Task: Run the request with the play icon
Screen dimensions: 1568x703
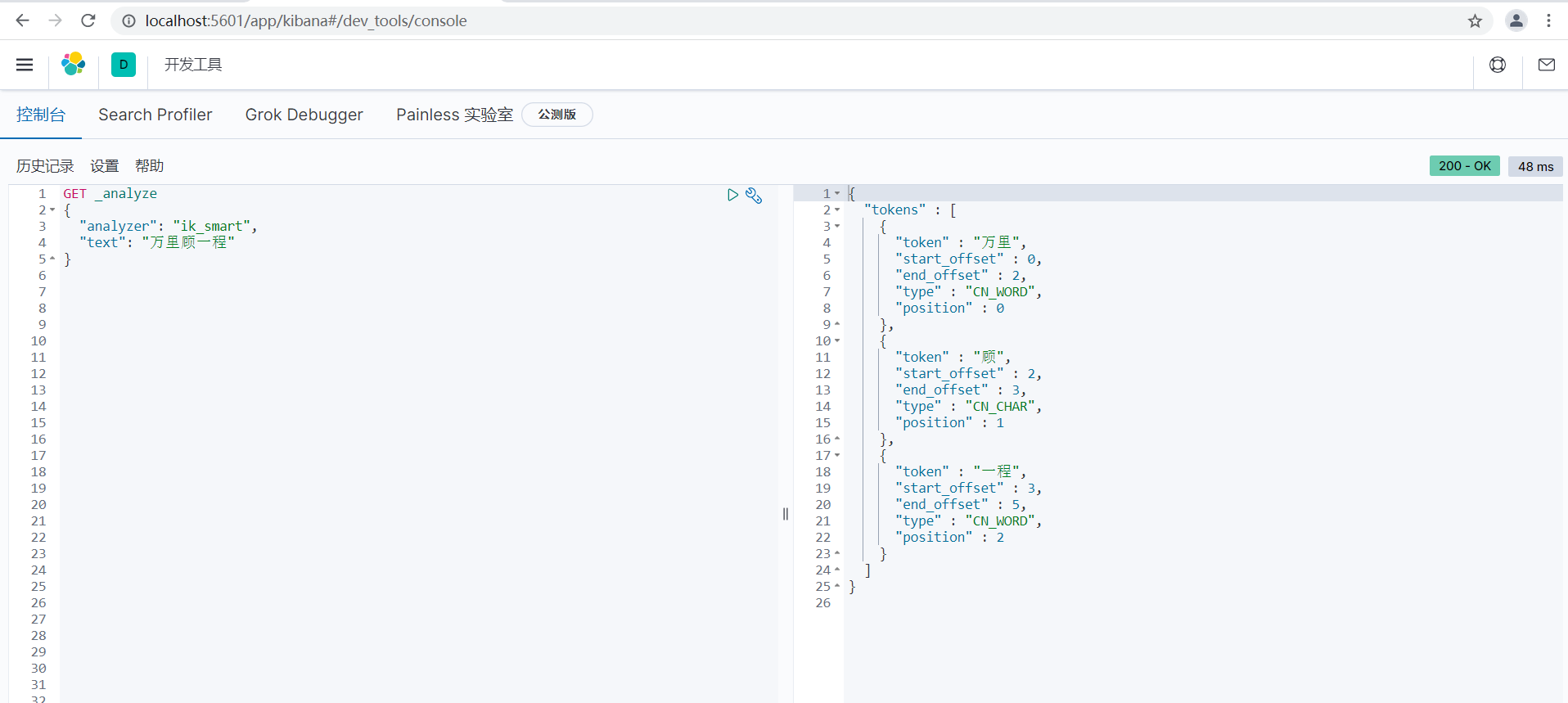Action: tap(732, 195)
